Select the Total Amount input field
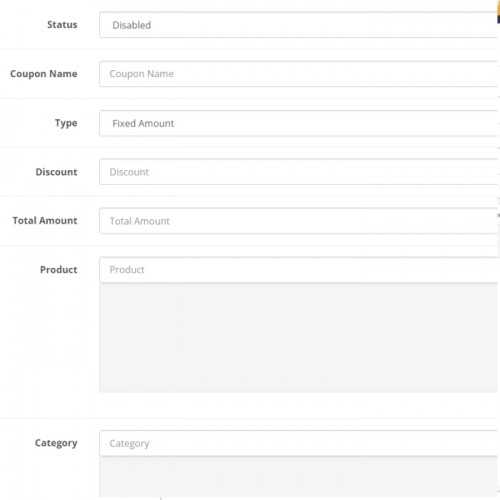 (x=299, y=221)
